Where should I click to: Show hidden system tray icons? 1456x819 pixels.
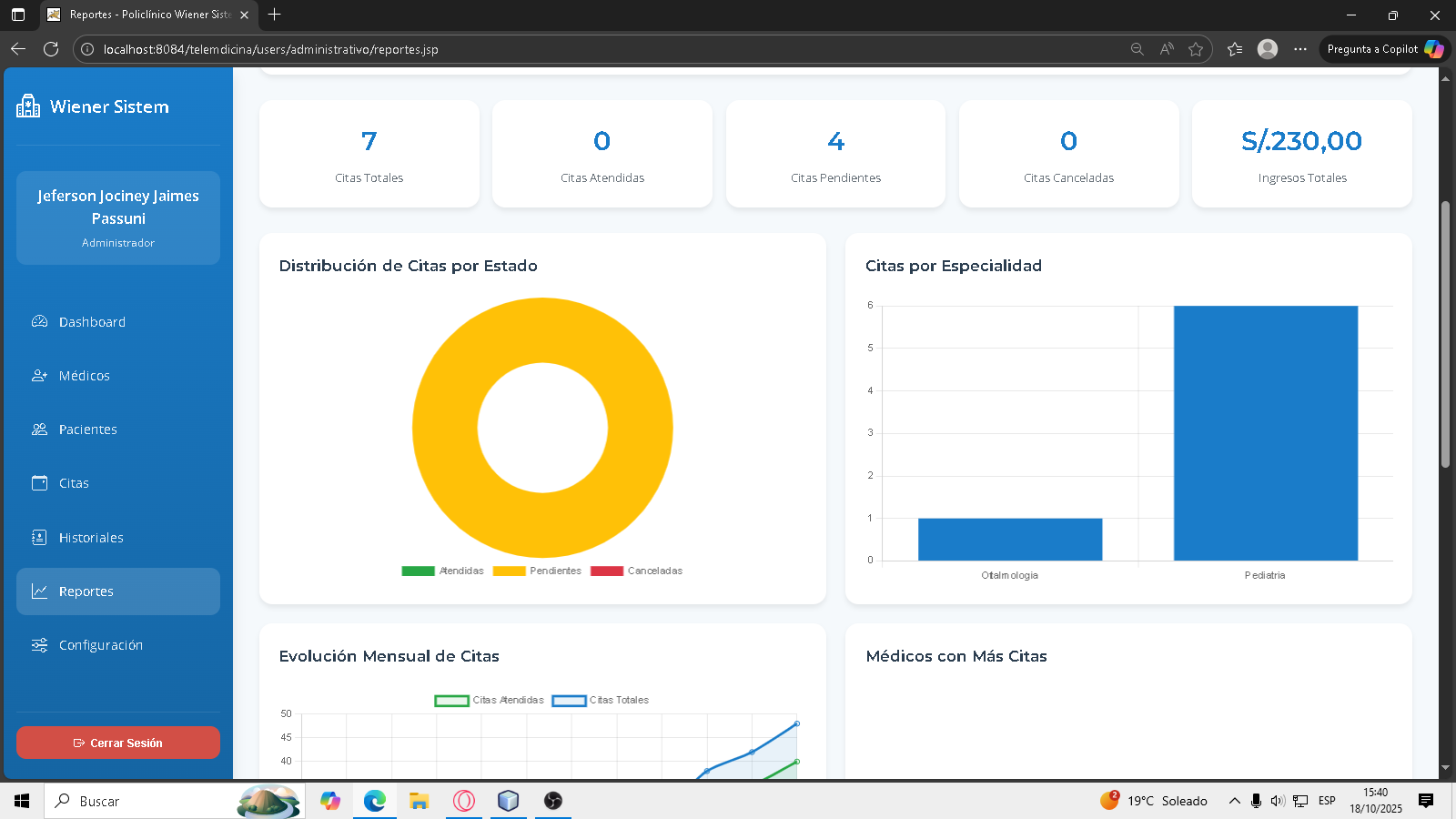pyautogui.click(x=1235, y=801)
